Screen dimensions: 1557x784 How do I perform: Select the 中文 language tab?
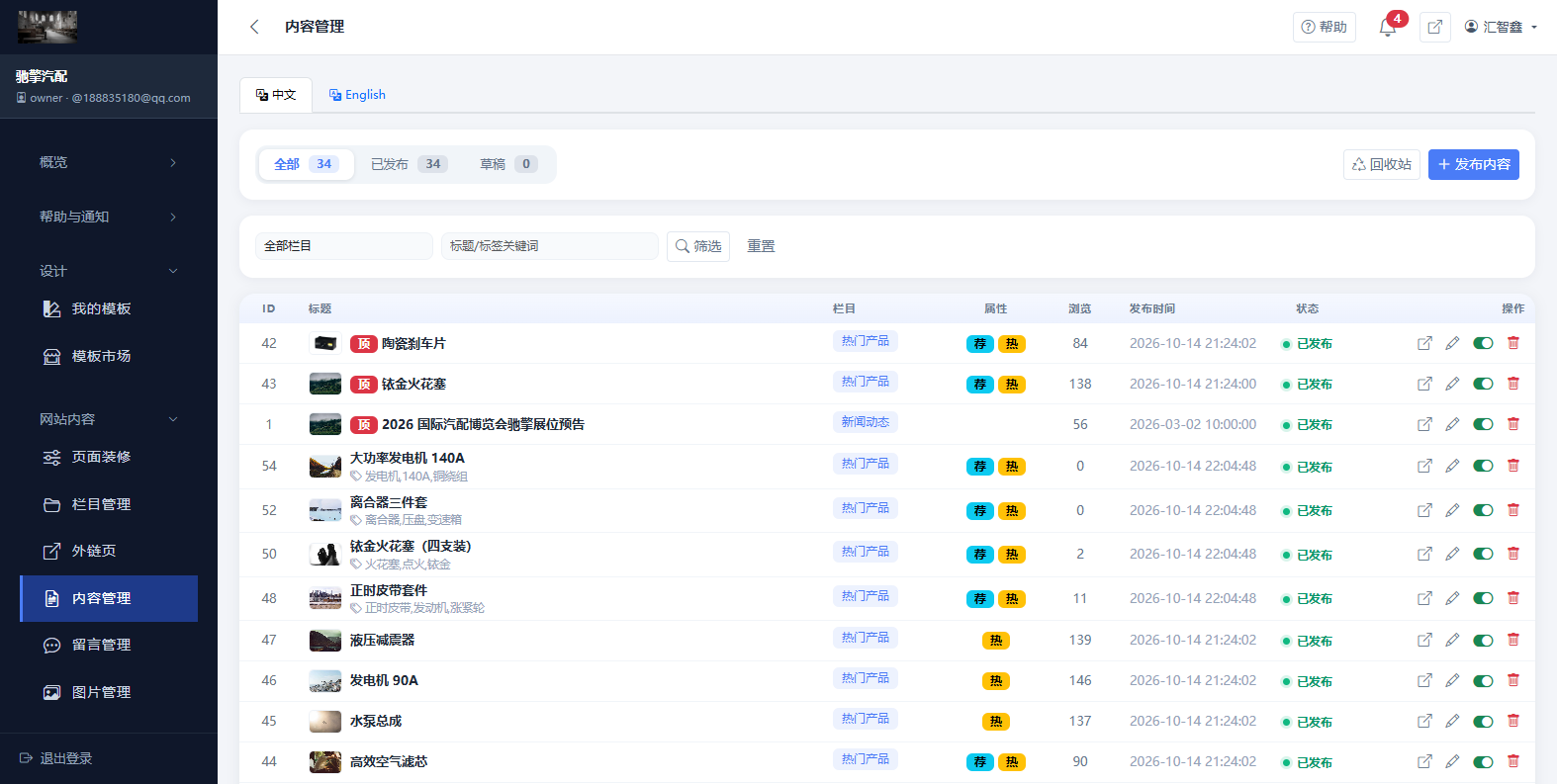coord(276,95)
